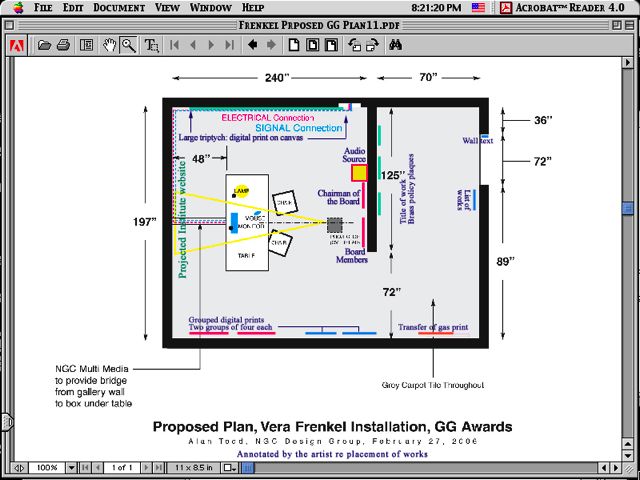Open the Window menu
Viewport: 640px width, 480px height.
click(x=211, y=7)
